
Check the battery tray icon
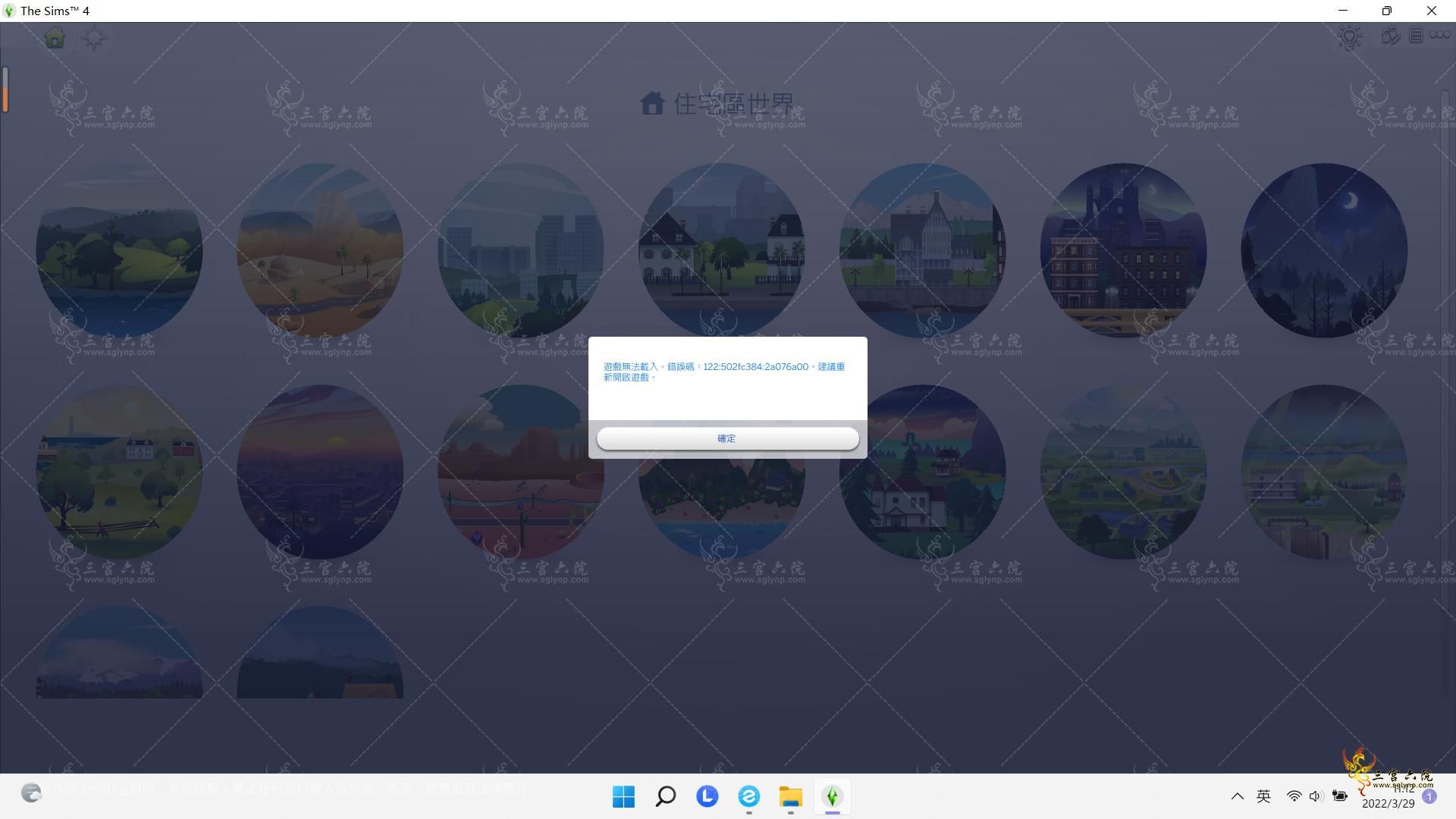click(x=1340, y=796)
